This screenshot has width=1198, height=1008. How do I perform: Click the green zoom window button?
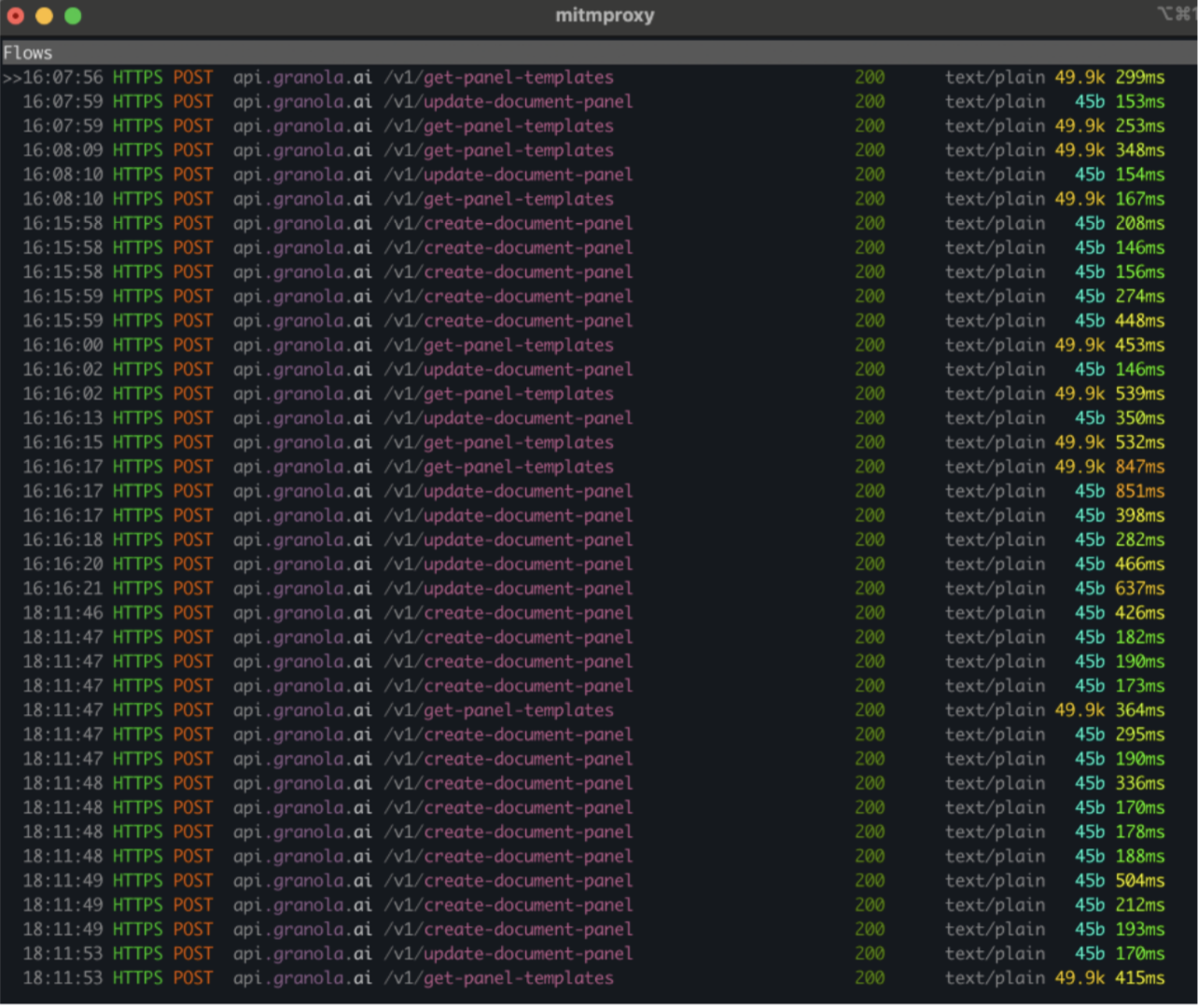(x=73, y=15)
